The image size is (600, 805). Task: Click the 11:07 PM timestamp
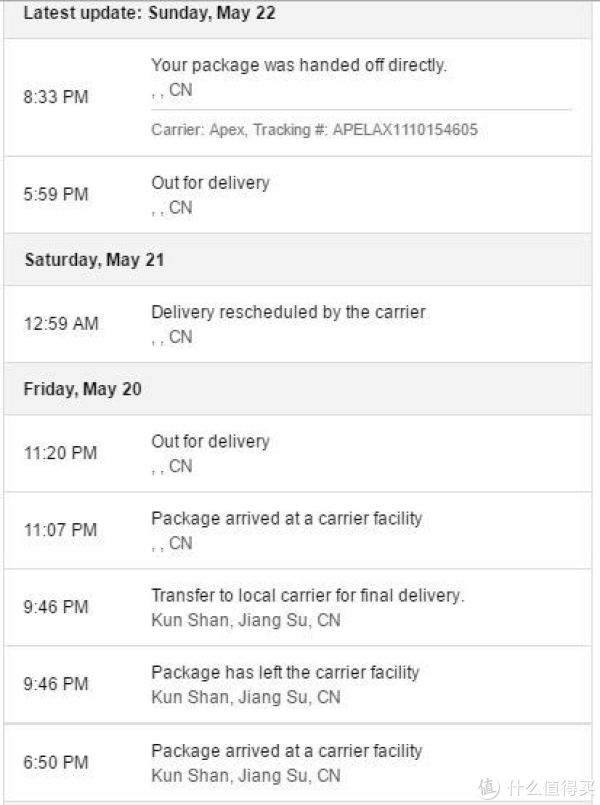(x=61, y=530)
